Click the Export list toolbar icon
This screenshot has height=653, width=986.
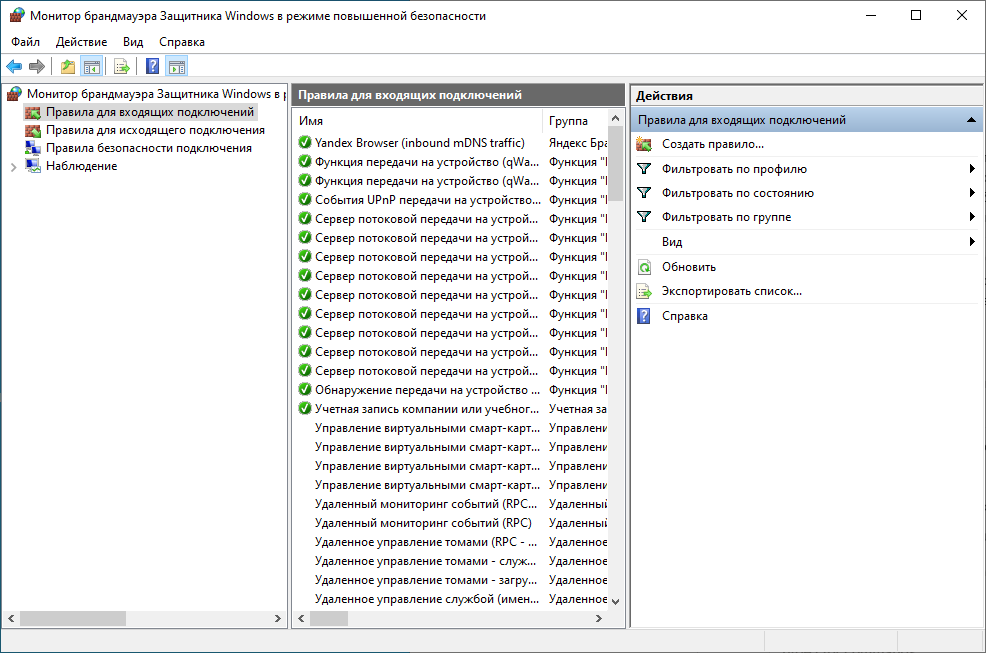click(122, 66)
